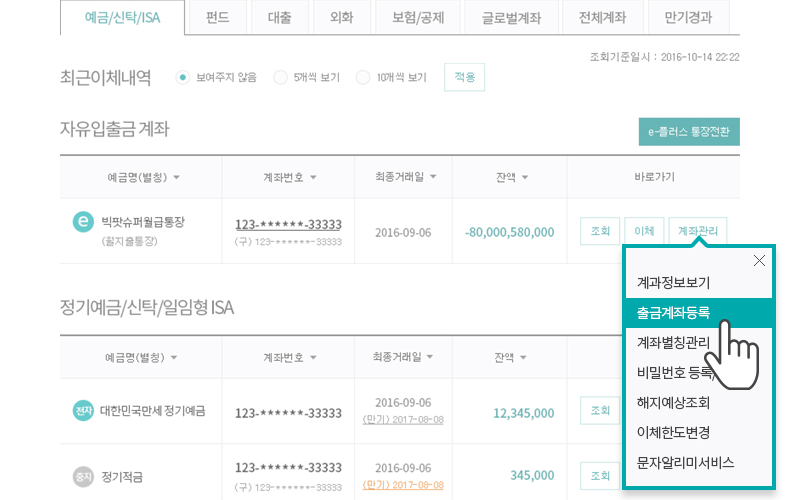The width and height of the screenshot is (800, 500).
Task: Open account number link of 빅팟슈퍼월급통장
Action: pos(288,224)
